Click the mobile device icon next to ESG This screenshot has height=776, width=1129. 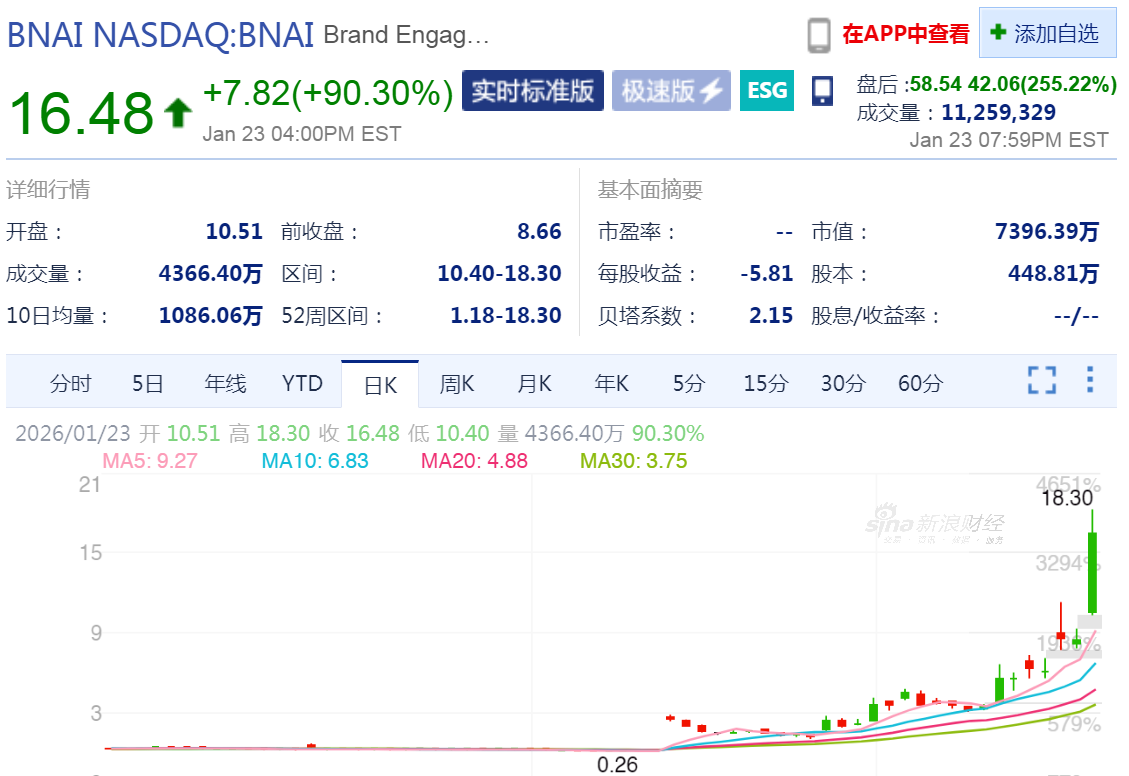tap(822, 91)
